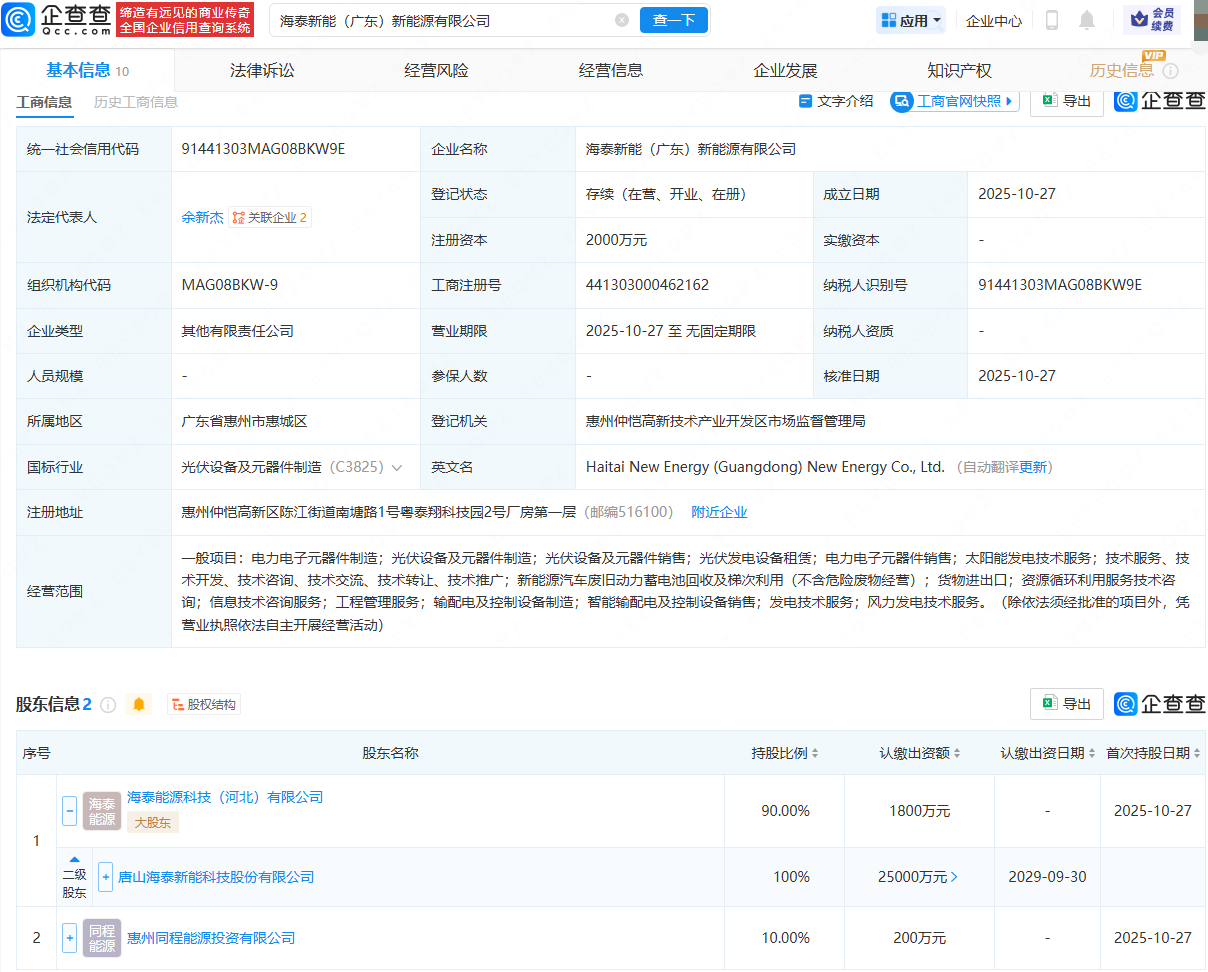Screen dimensions: 1208x972
Task: Click the info circle next to 股东信息
Action: [108, 704]
